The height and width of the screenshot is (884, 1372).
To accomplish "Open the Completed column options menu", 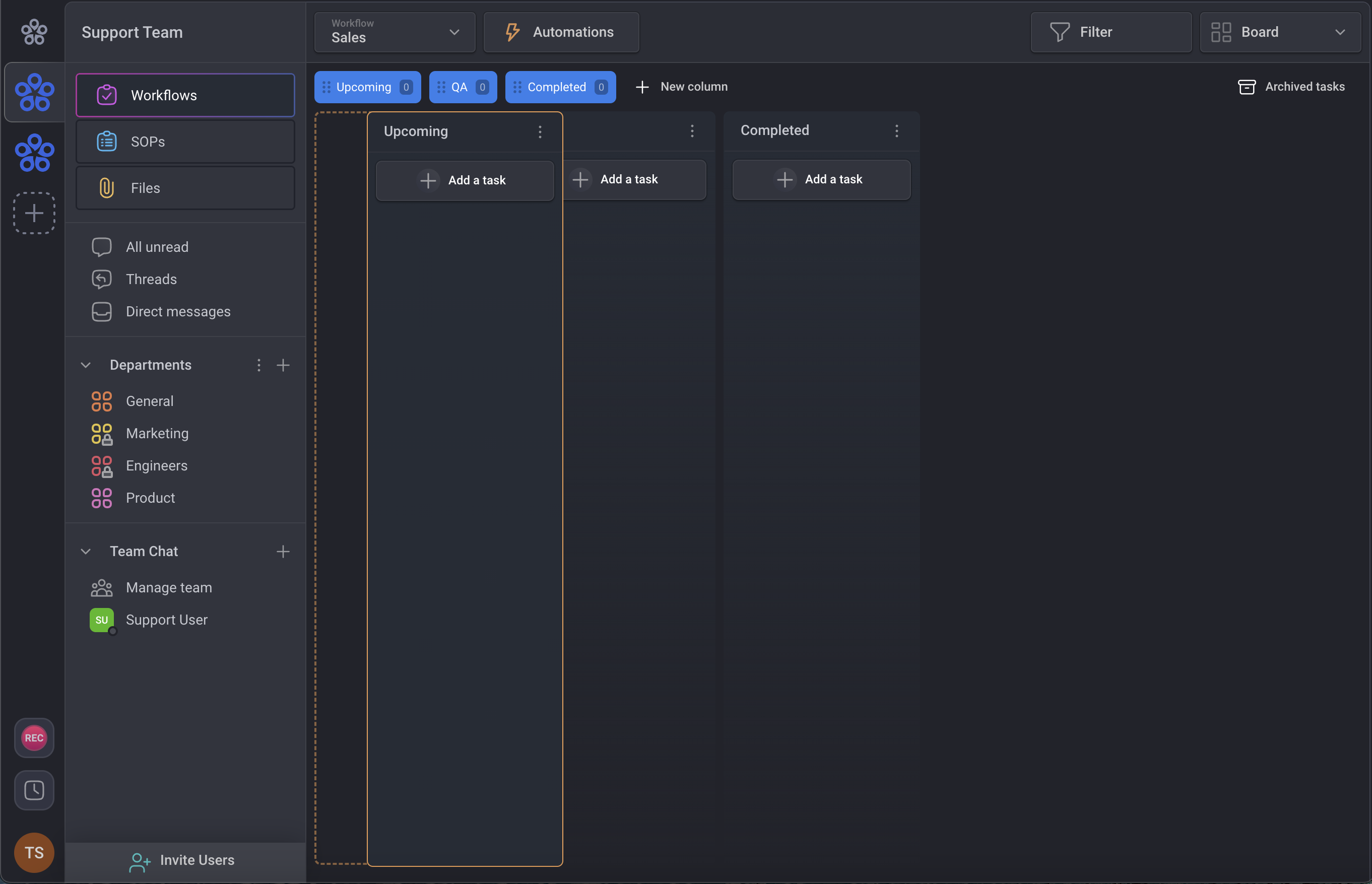I will tap(896, 131).
